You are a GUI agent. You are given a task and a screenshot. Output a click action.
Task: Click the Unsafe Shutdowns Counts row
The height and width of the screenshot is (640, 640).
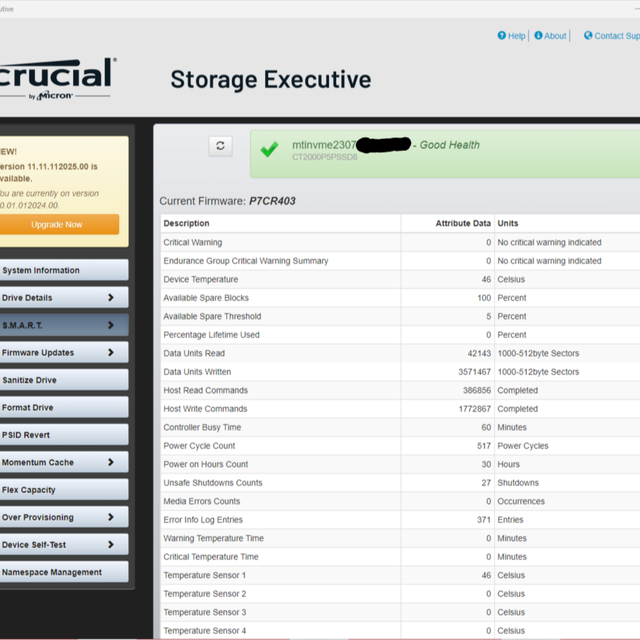(x=400, y=482)
